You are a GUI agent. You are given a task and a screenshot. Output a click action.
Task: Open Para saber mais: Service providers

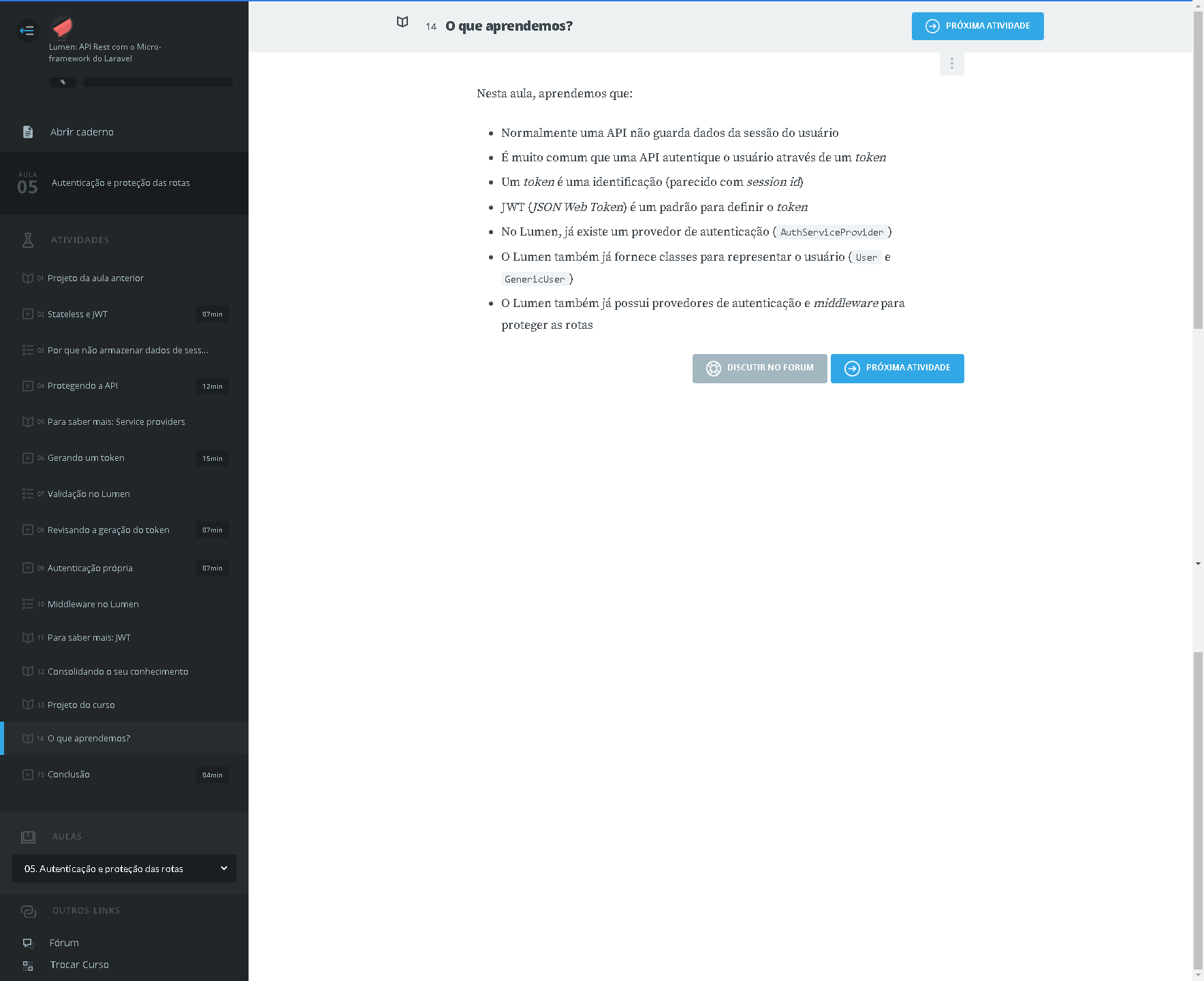pos(116,422)
